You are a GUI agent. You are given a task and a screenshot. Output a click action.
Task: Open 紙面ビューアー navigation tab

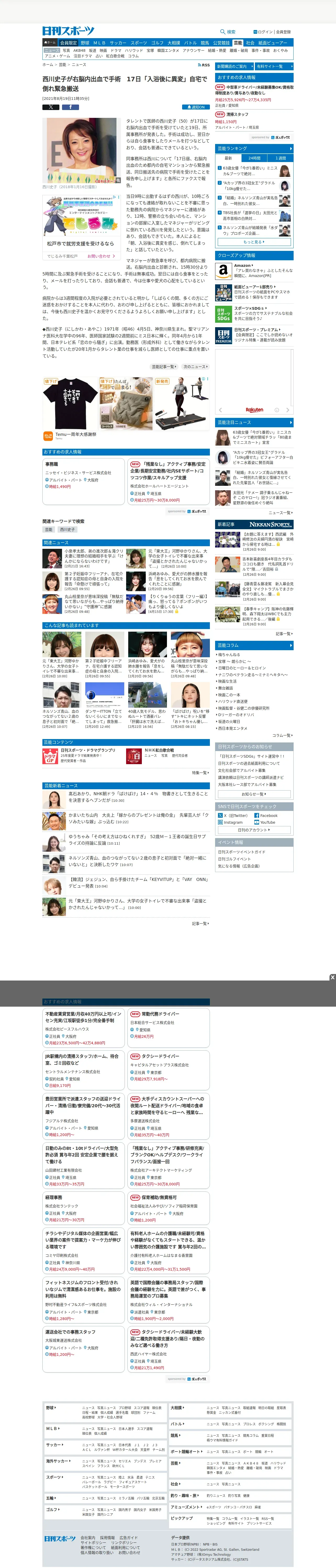pos(273,43)
